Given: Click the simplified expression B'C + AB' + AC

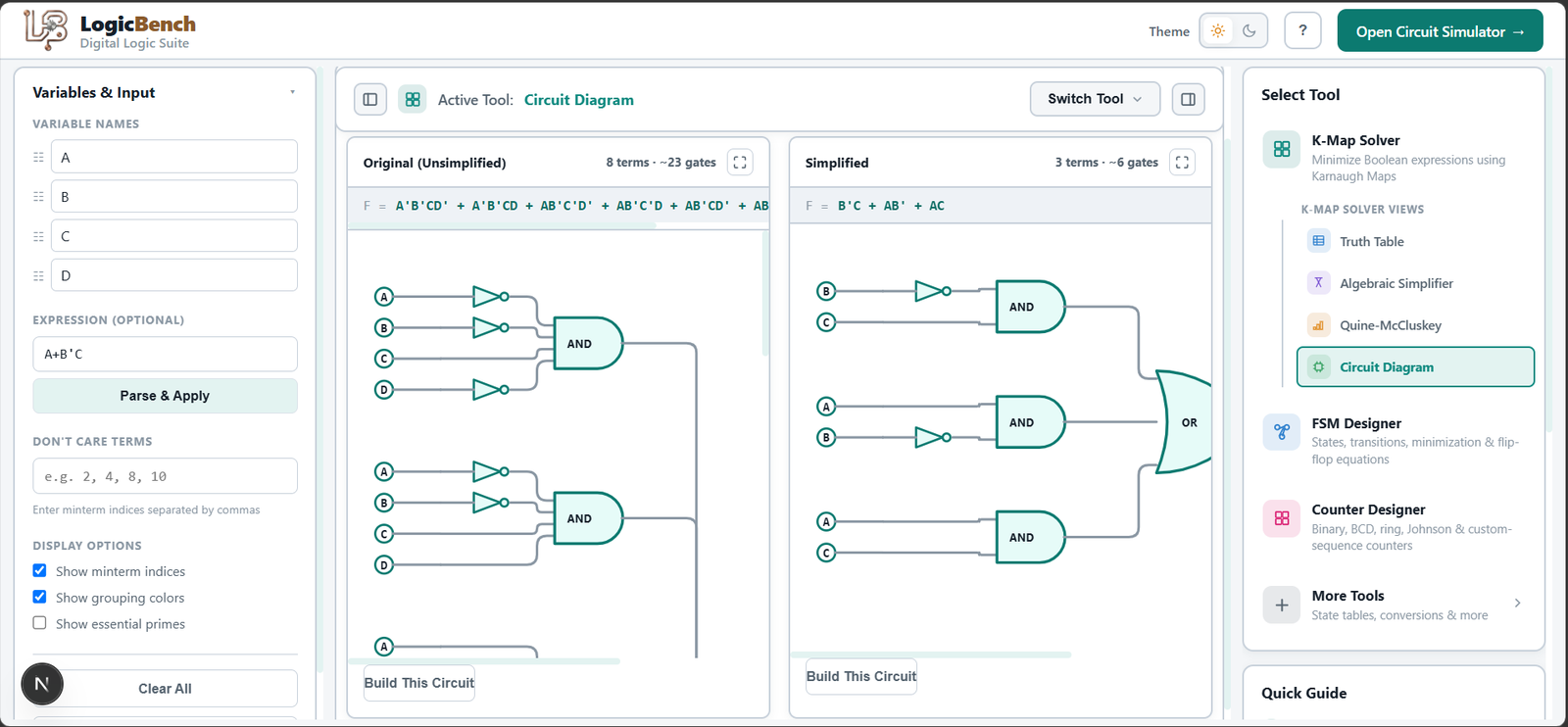Looking at the screenshot, I should coord(891,206).
